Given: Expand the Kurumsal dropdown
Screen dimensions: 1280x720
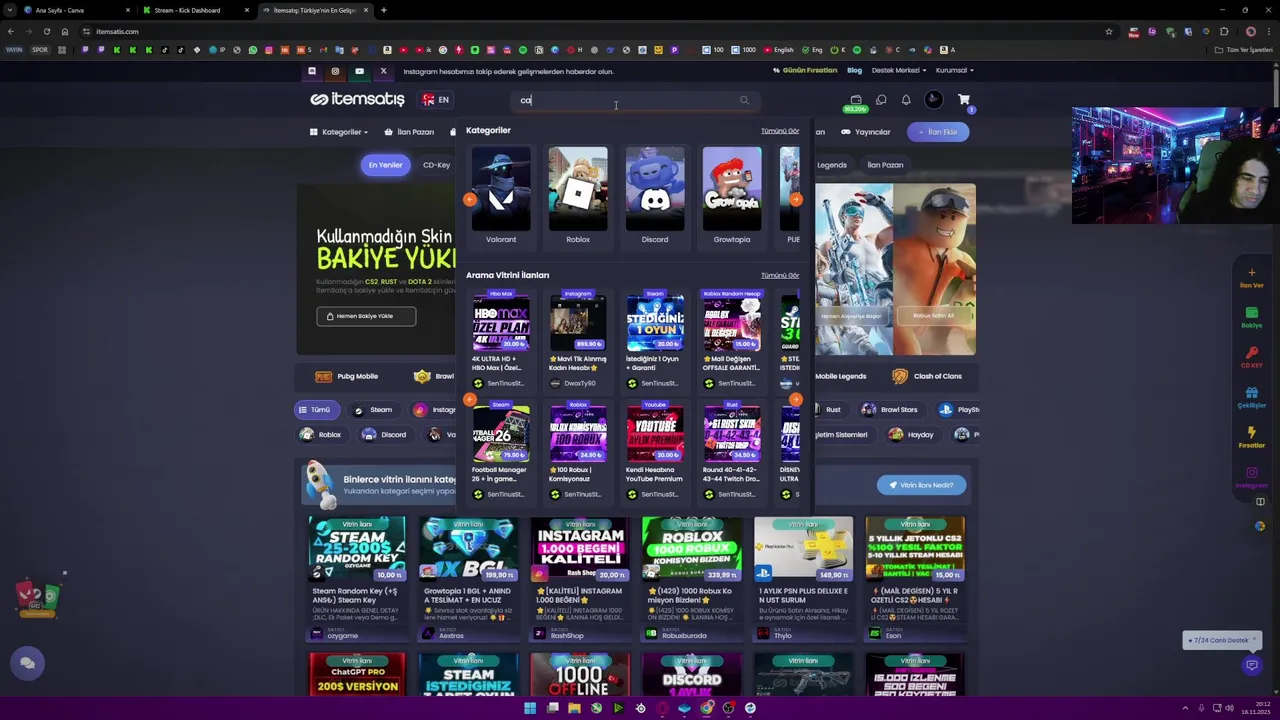Looking at the screenshot, I should coord(954,70).
